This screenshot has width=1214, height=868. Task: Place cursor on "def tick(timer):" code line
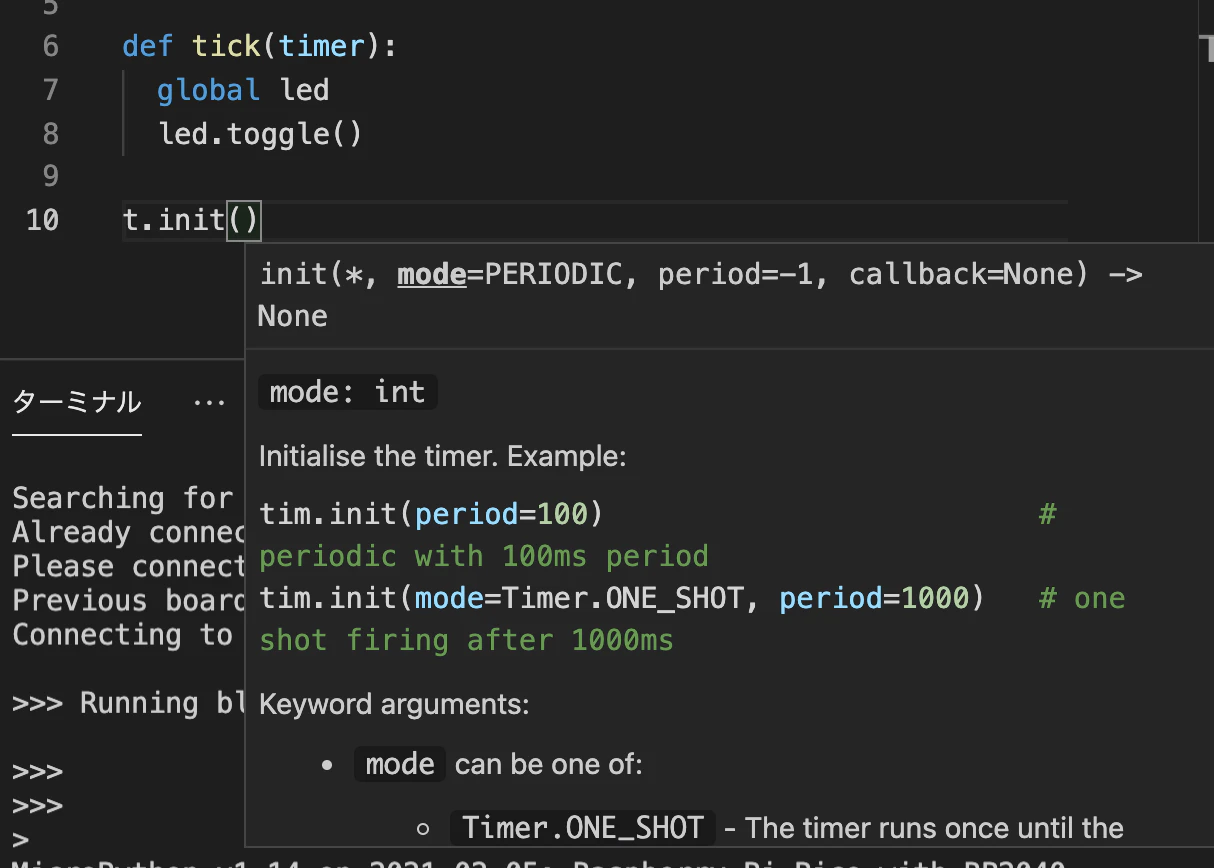pos(259,46)
